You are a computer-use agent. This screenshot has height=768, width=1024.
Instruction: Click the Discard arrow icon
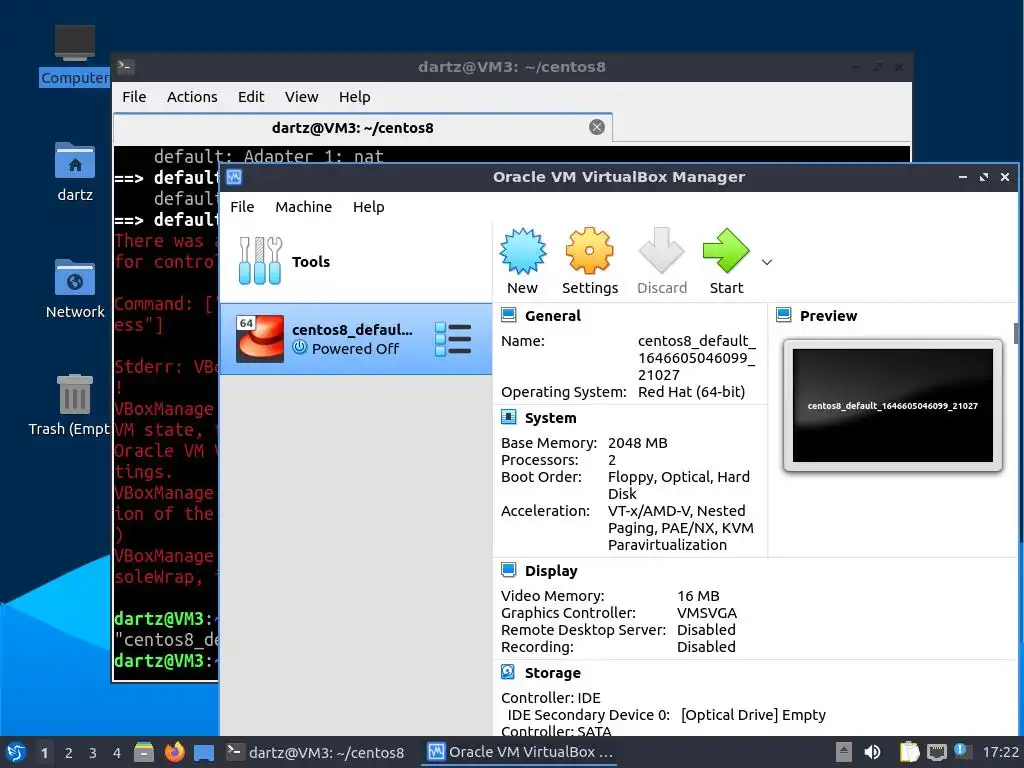point(661,251)
